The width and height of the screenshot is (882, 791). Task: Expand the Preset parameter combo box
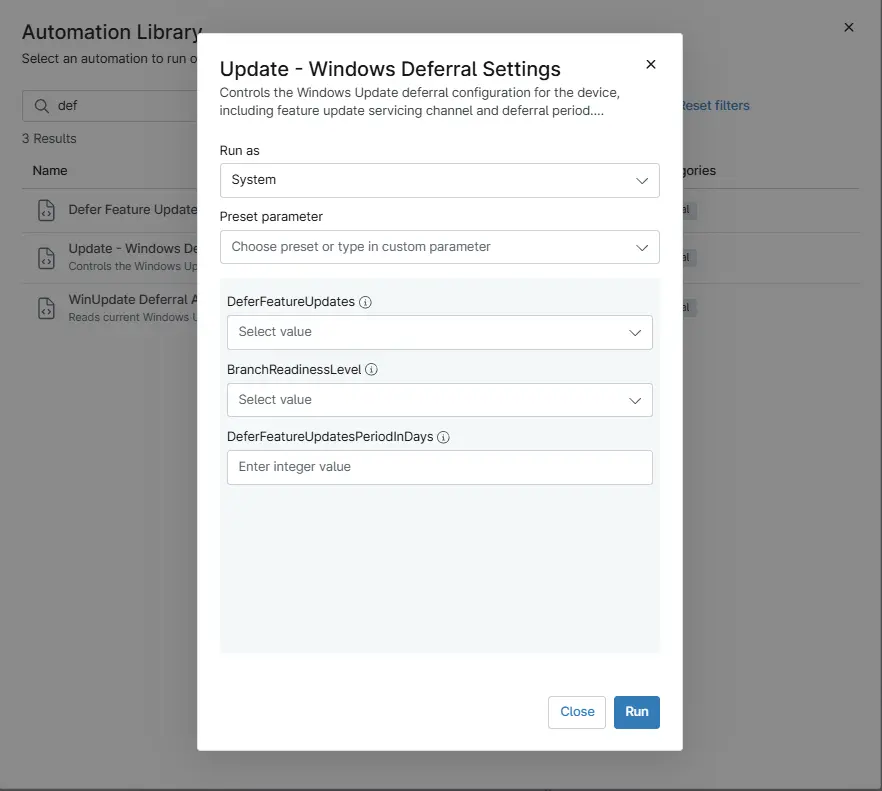point(439,247)
